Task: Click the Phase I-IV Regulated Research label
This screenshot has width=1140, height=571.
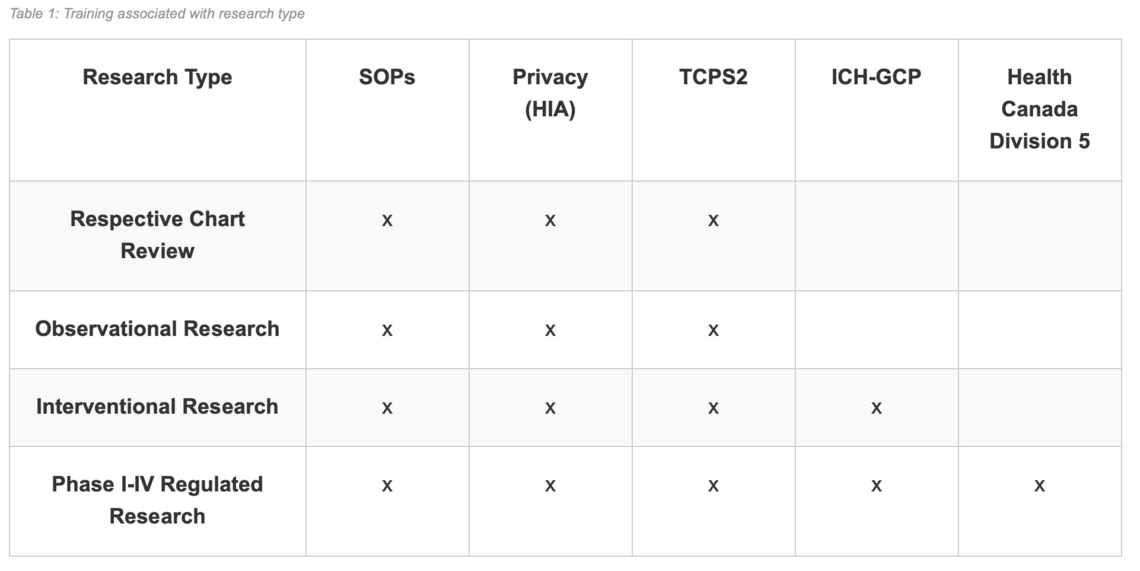Action: [157, 500]
